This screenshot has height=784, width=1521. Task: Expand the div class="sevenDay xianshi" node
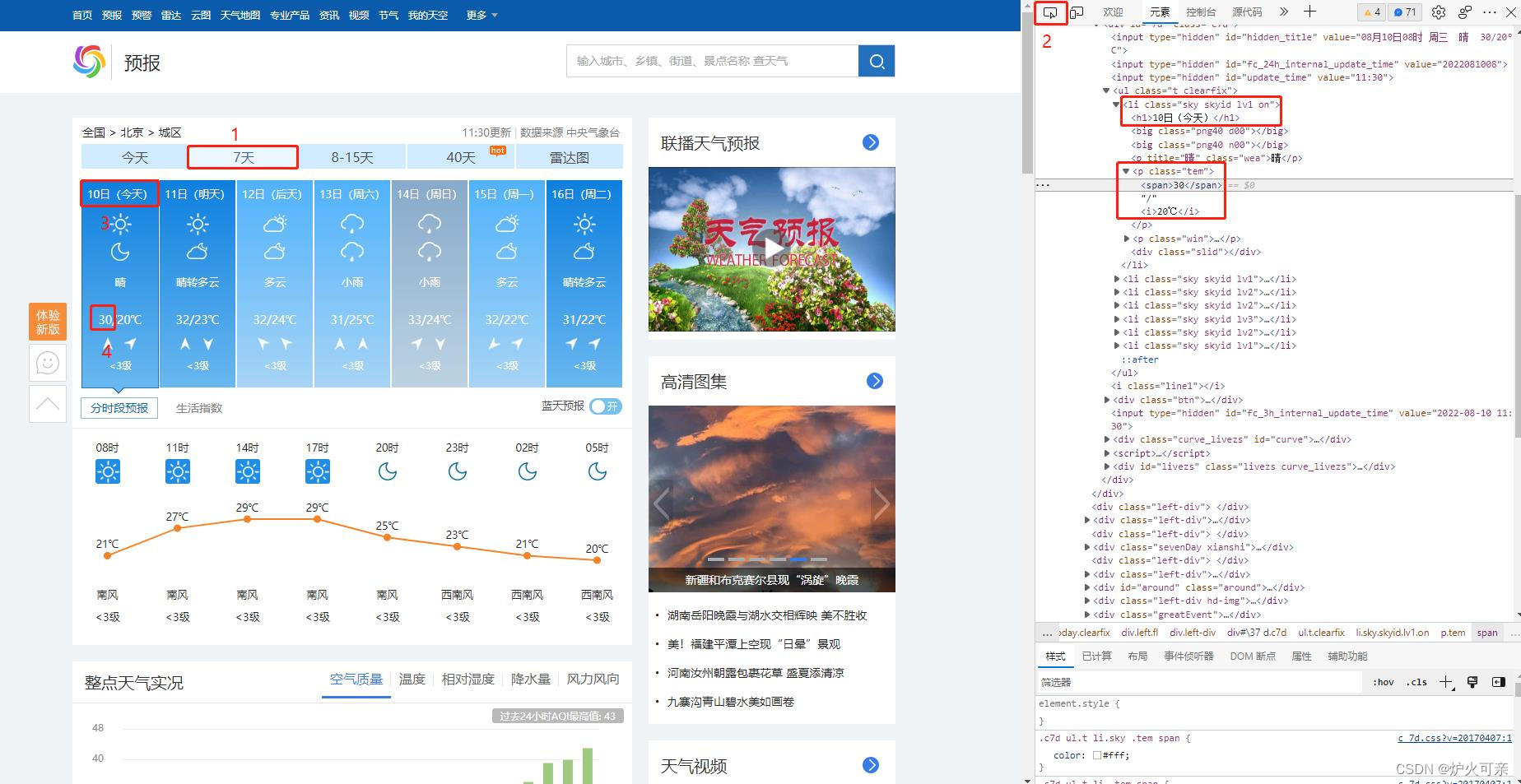[1087, 547]
